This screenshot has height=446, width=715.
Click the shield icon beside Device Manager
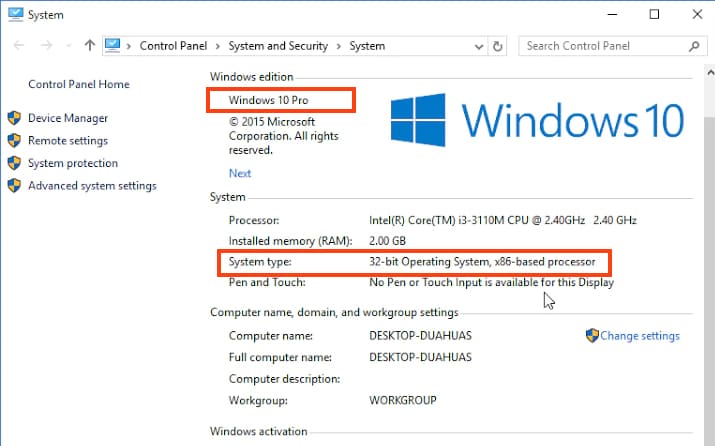(14, 118)
